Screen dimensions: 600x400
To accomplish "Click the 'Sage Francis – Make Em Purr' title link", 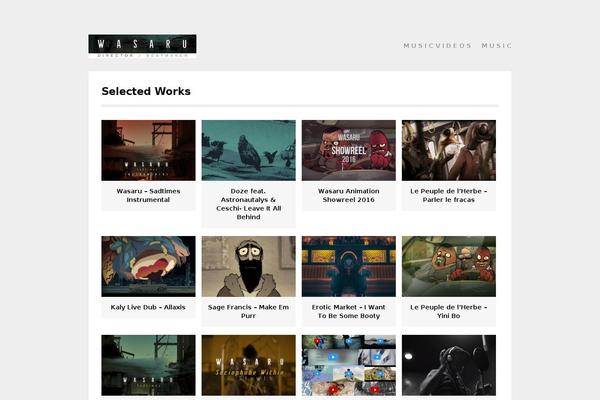I will point(249,311).
